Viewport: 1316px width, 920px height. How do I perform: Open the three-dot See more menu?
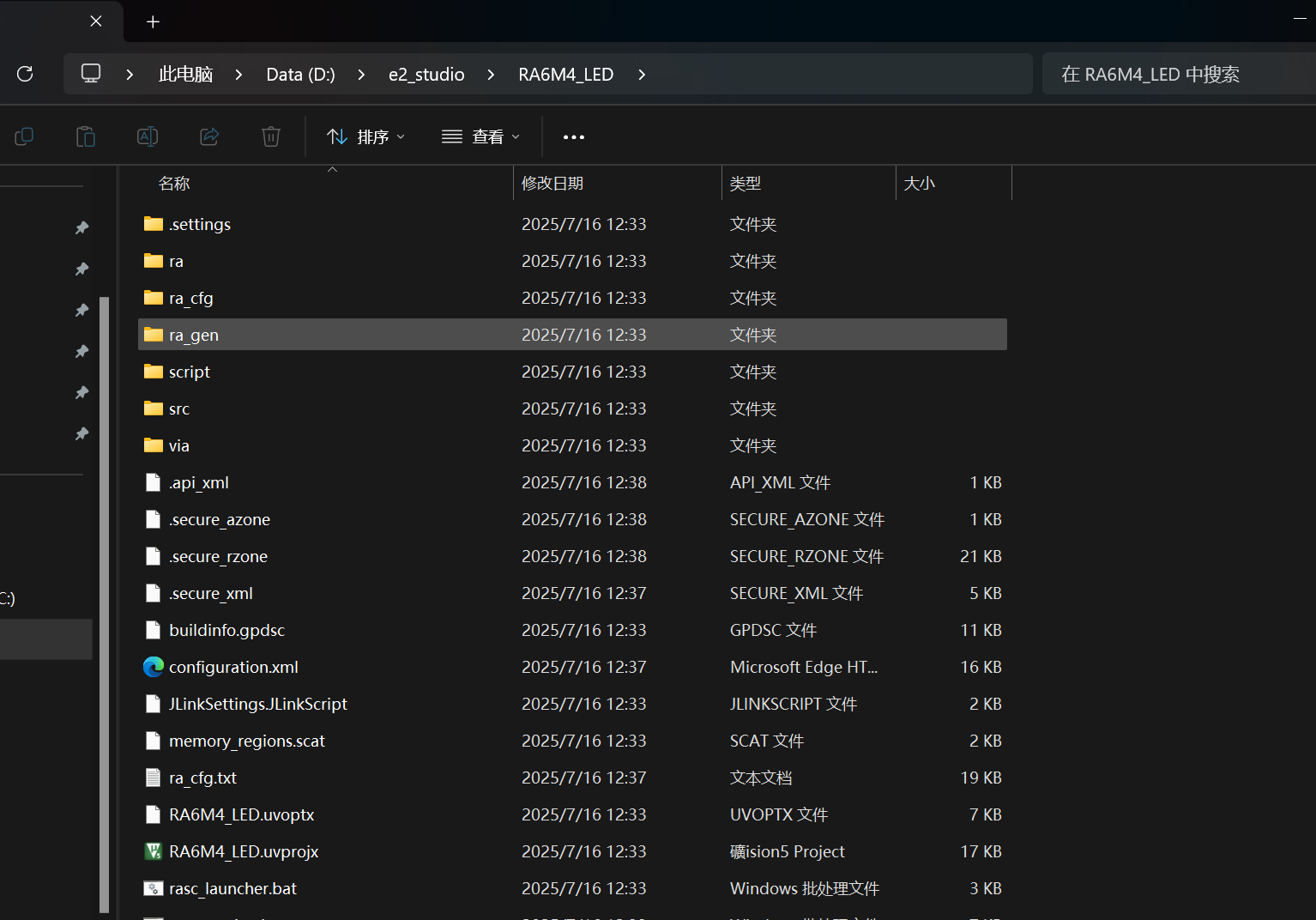point(574,137)
